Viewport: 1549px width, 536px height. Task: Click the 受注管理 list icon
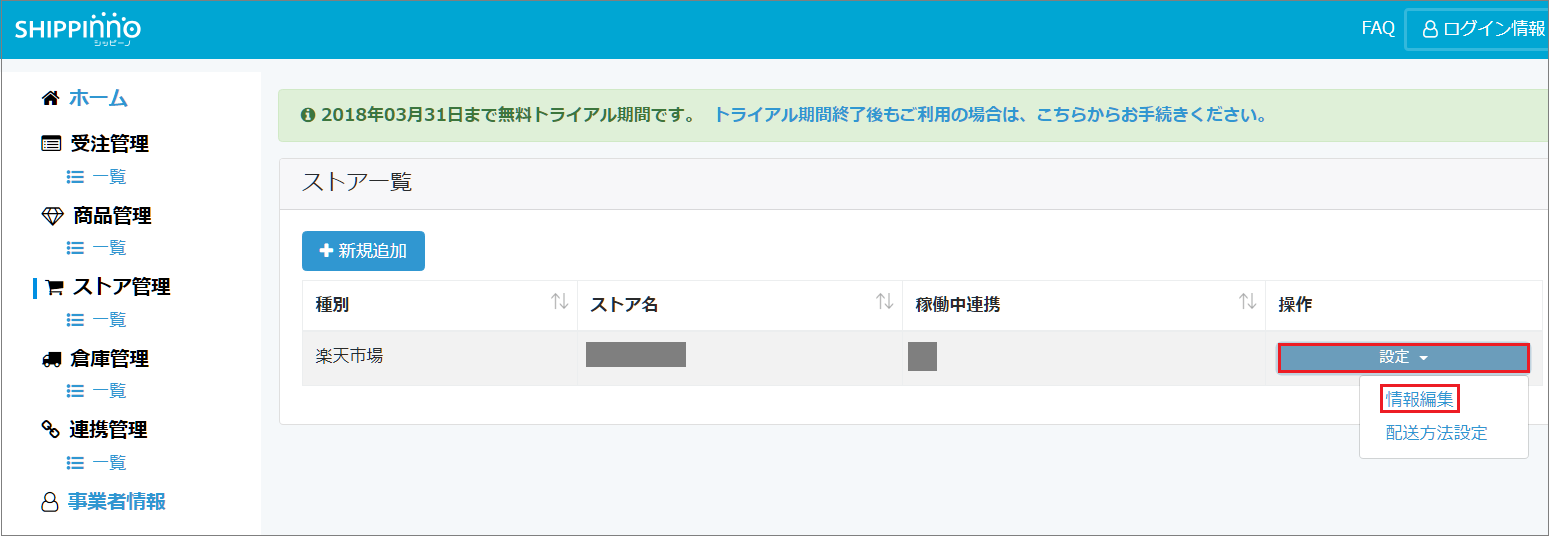pyautogui.click(x=51, y=144)
